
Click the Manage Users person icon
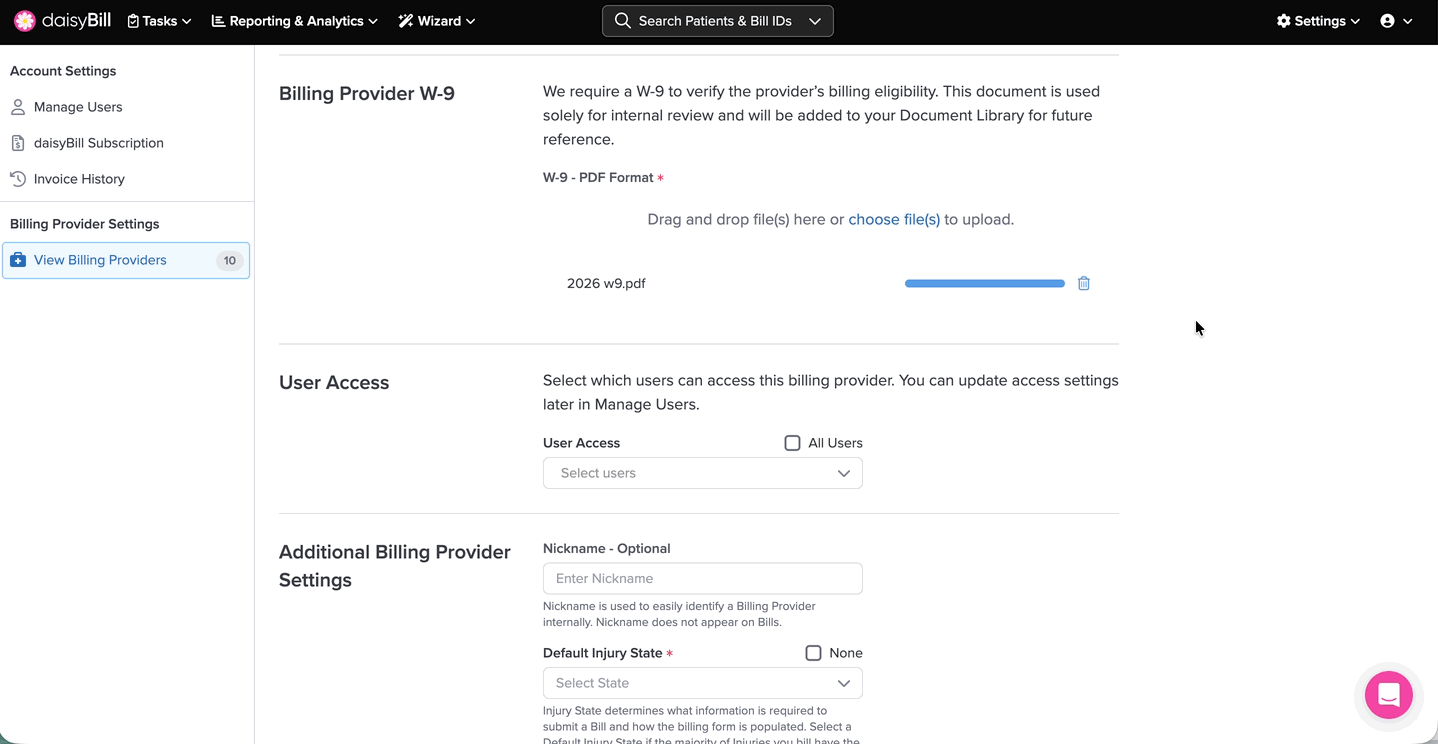click(x=18, y=107)
